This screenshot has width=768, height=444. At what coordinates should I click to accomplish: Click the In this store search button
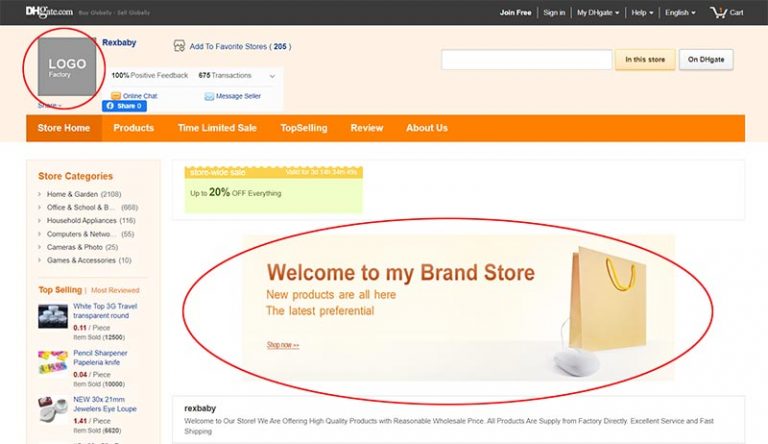tap(645, 60)
